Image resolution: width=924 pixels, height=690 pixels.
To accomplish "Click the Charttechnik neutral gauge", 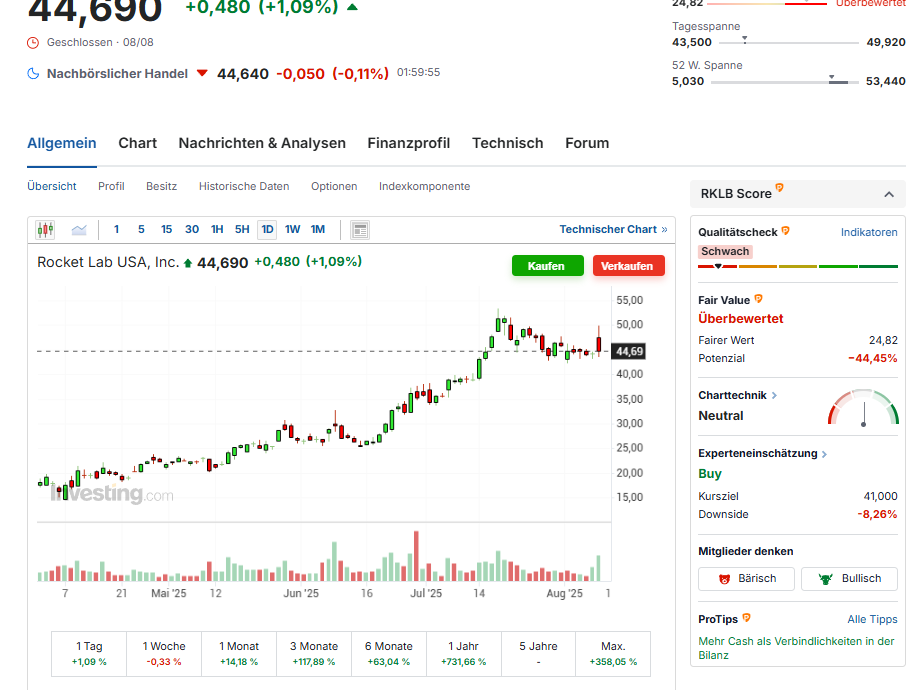I will (x=863, y=409).
